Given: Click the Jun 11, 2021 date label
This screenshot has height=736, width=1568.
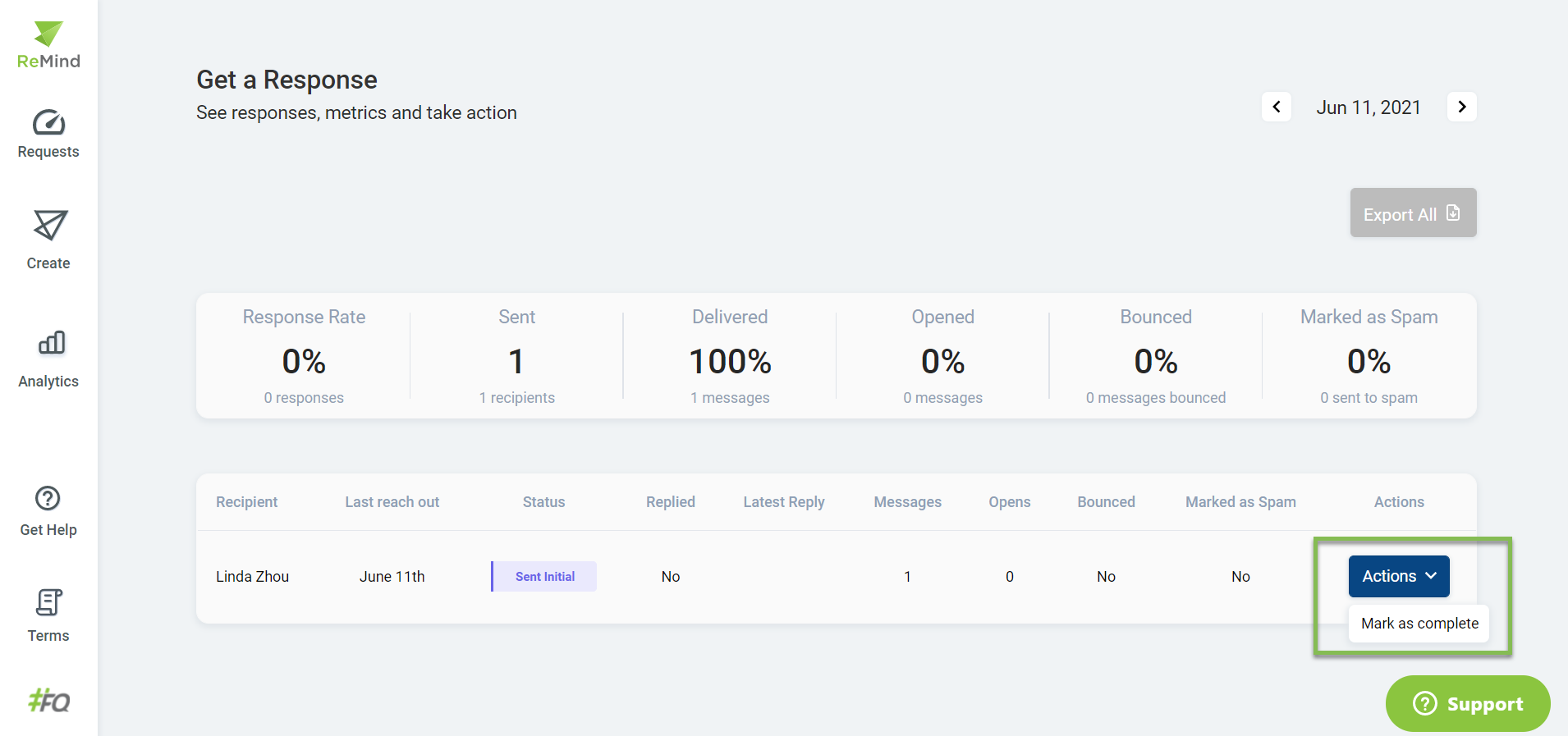Looking at the screenshot, I should (x=1369, y=107).
